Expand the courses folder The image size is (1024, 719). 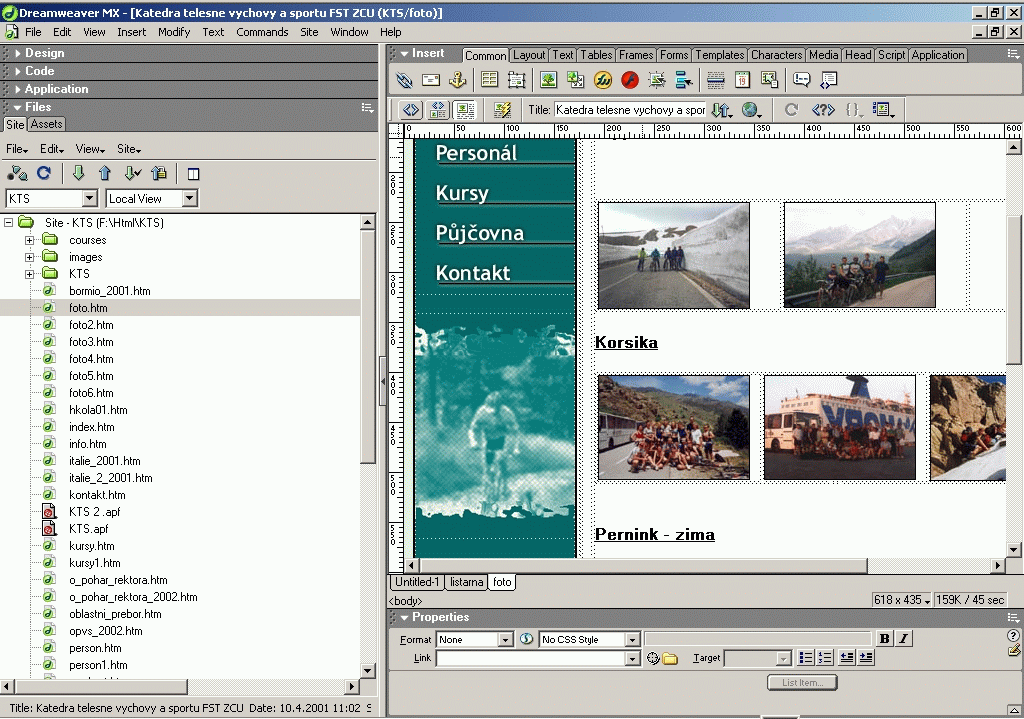coord(29,240)
